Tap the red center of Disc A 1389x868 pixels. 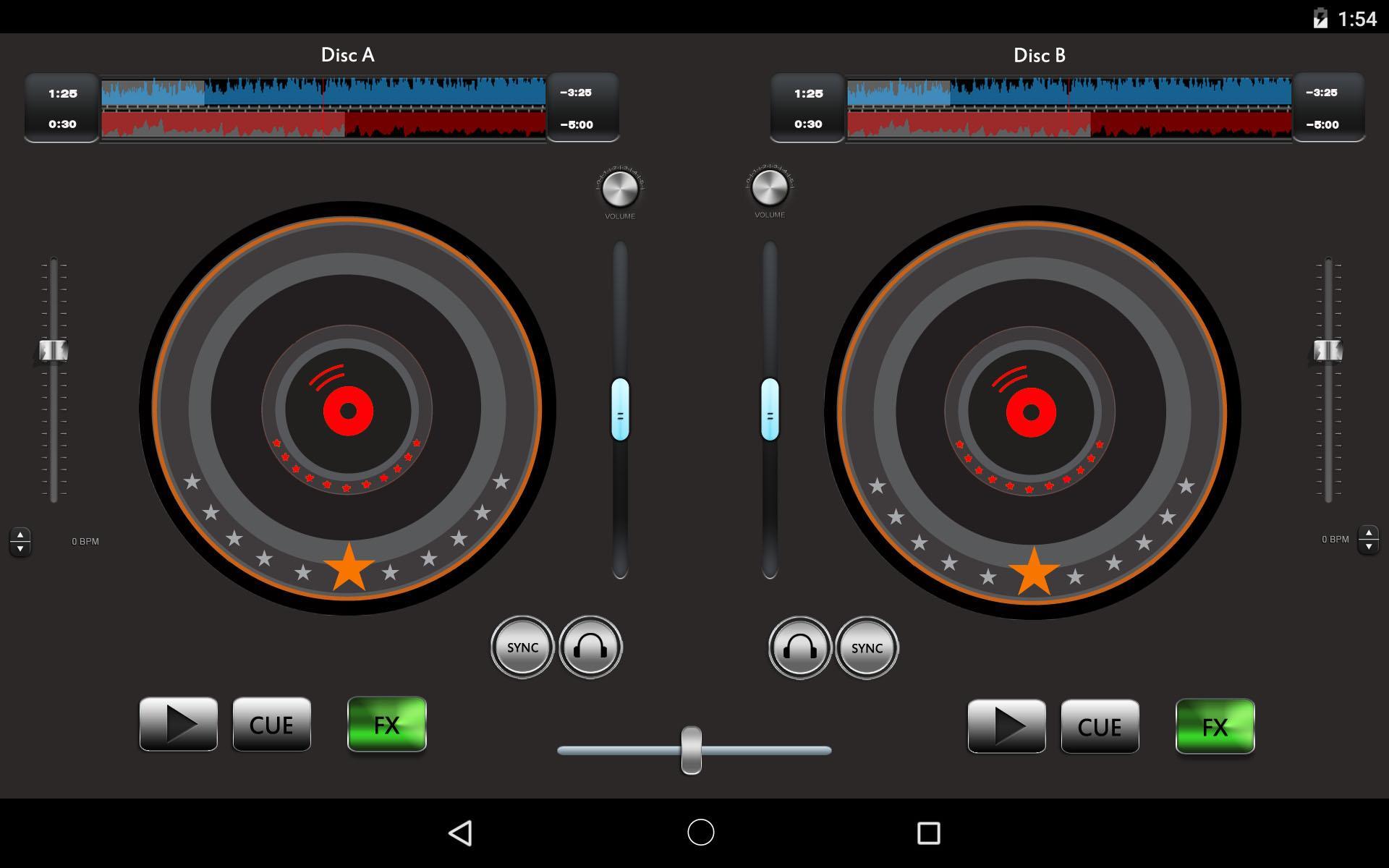(348, 411)
